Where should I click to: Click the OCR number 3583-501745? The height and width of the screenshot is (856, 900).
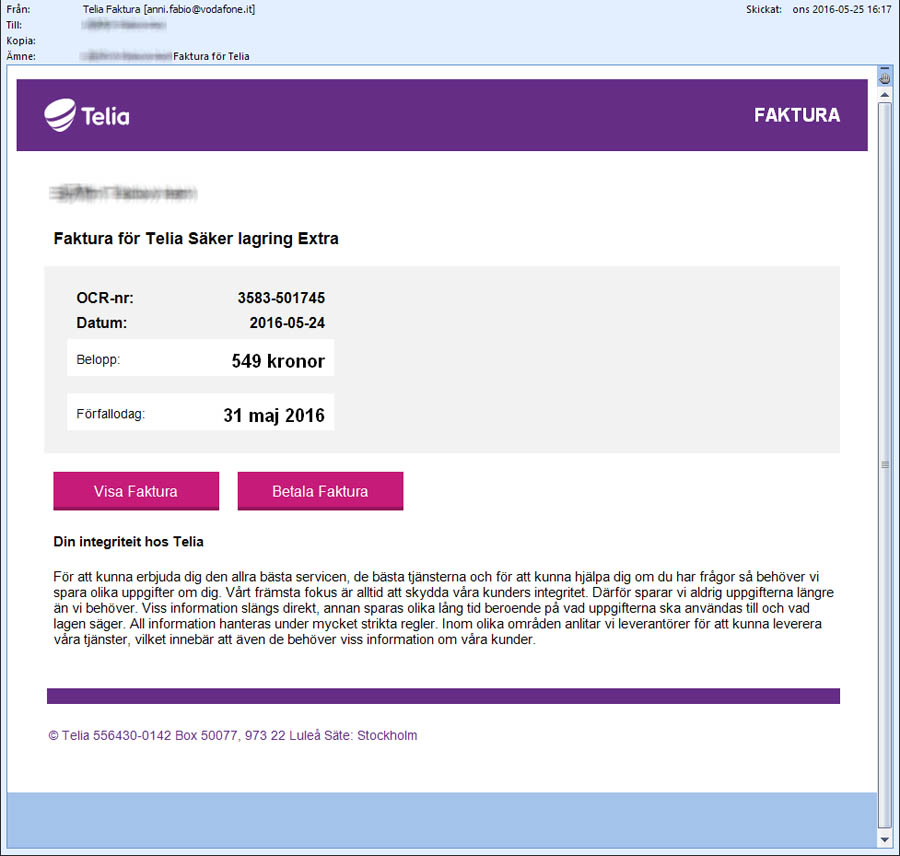(x=281, y=298)
